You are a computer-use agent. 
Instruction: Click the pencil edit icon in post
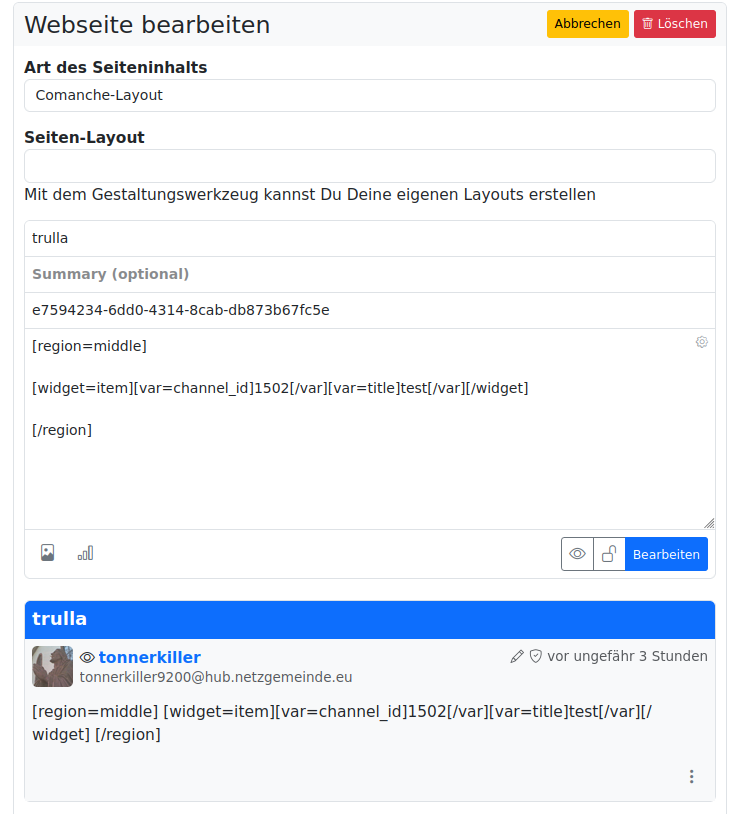point(517,657)
